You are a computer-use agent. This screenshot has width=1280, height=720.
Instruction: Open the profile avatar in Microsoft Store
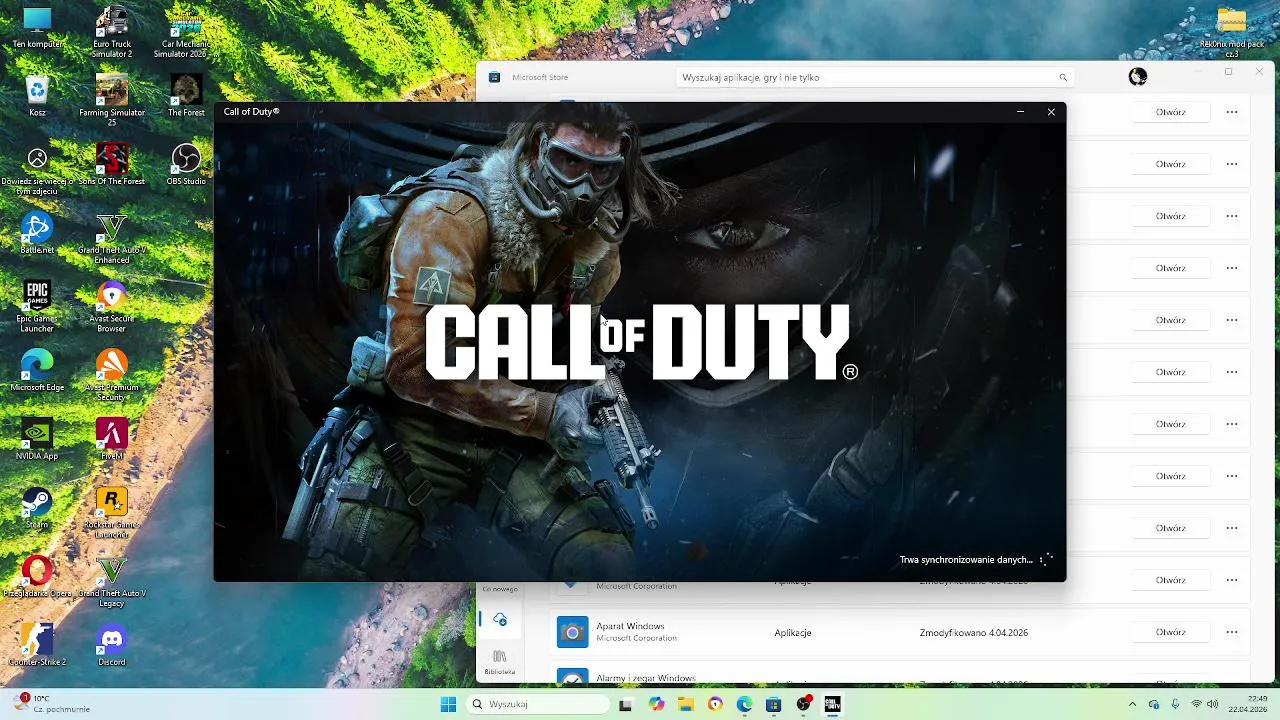(1138, 77)
